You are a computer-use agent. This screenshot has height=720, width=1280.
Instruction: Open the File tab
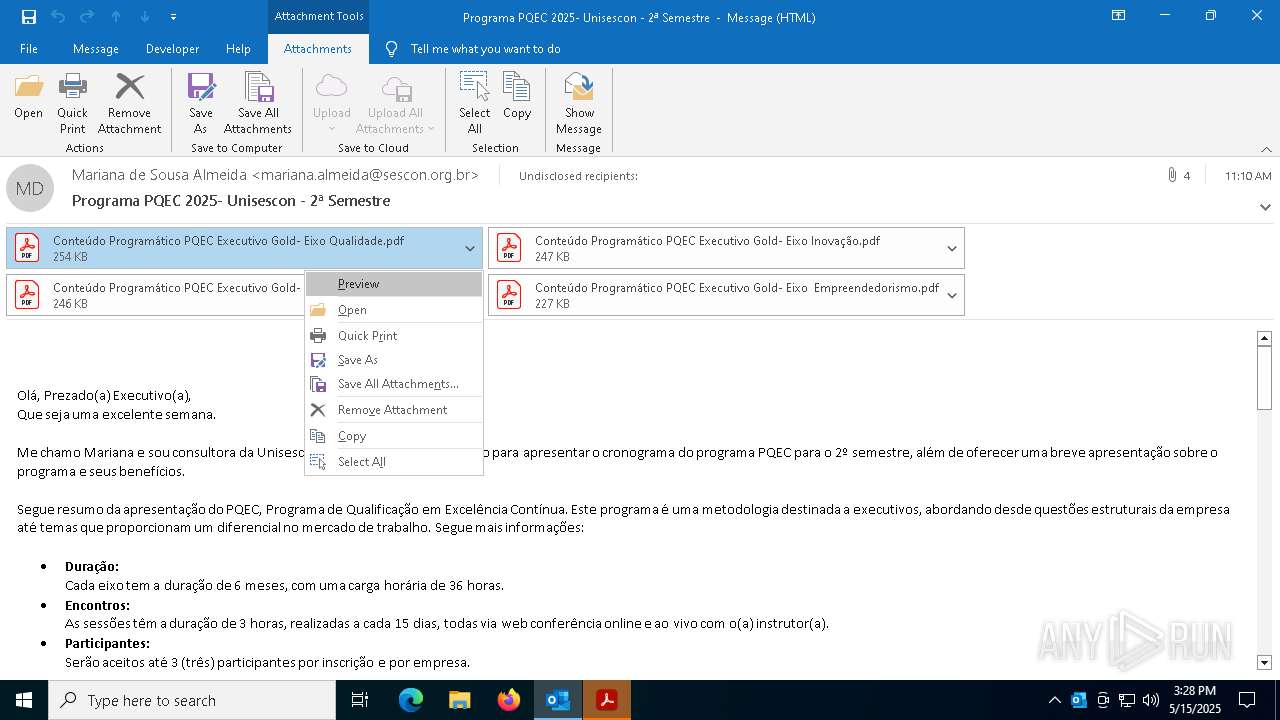(29, 49)
